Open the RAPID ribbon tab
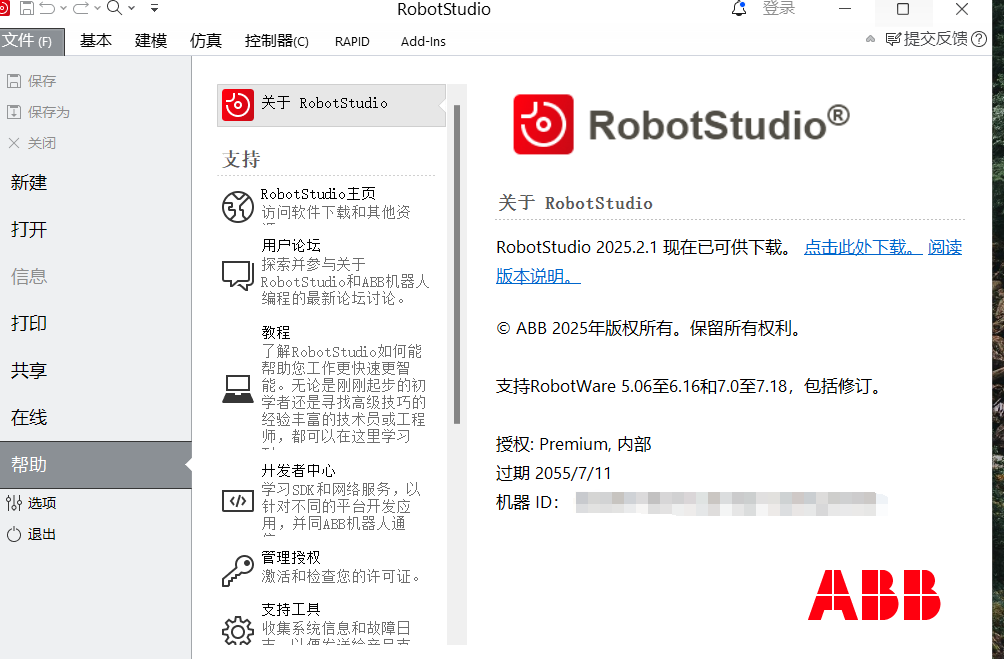Viewport: 1004px width, 659px height. (352, 41)
